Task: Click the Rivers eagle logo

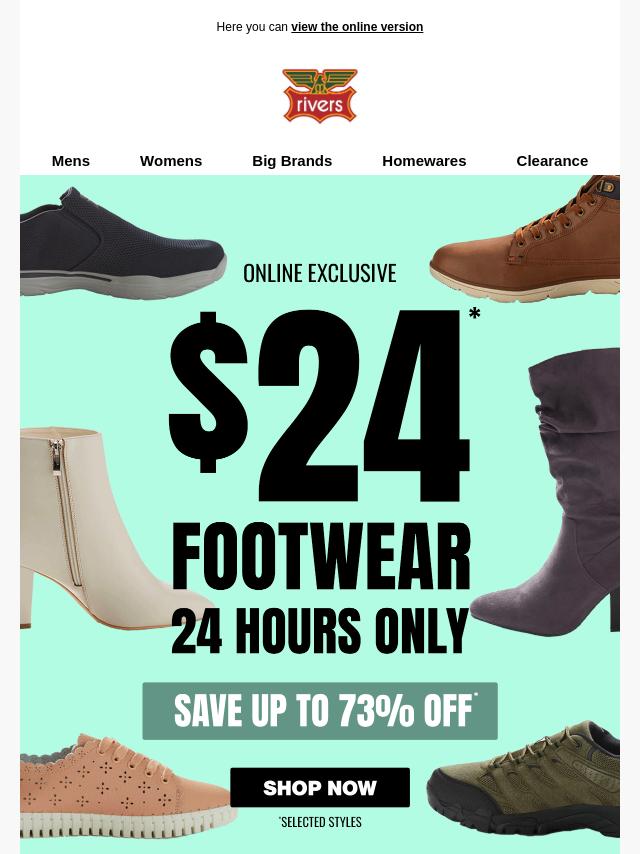Action: (320, 96)
